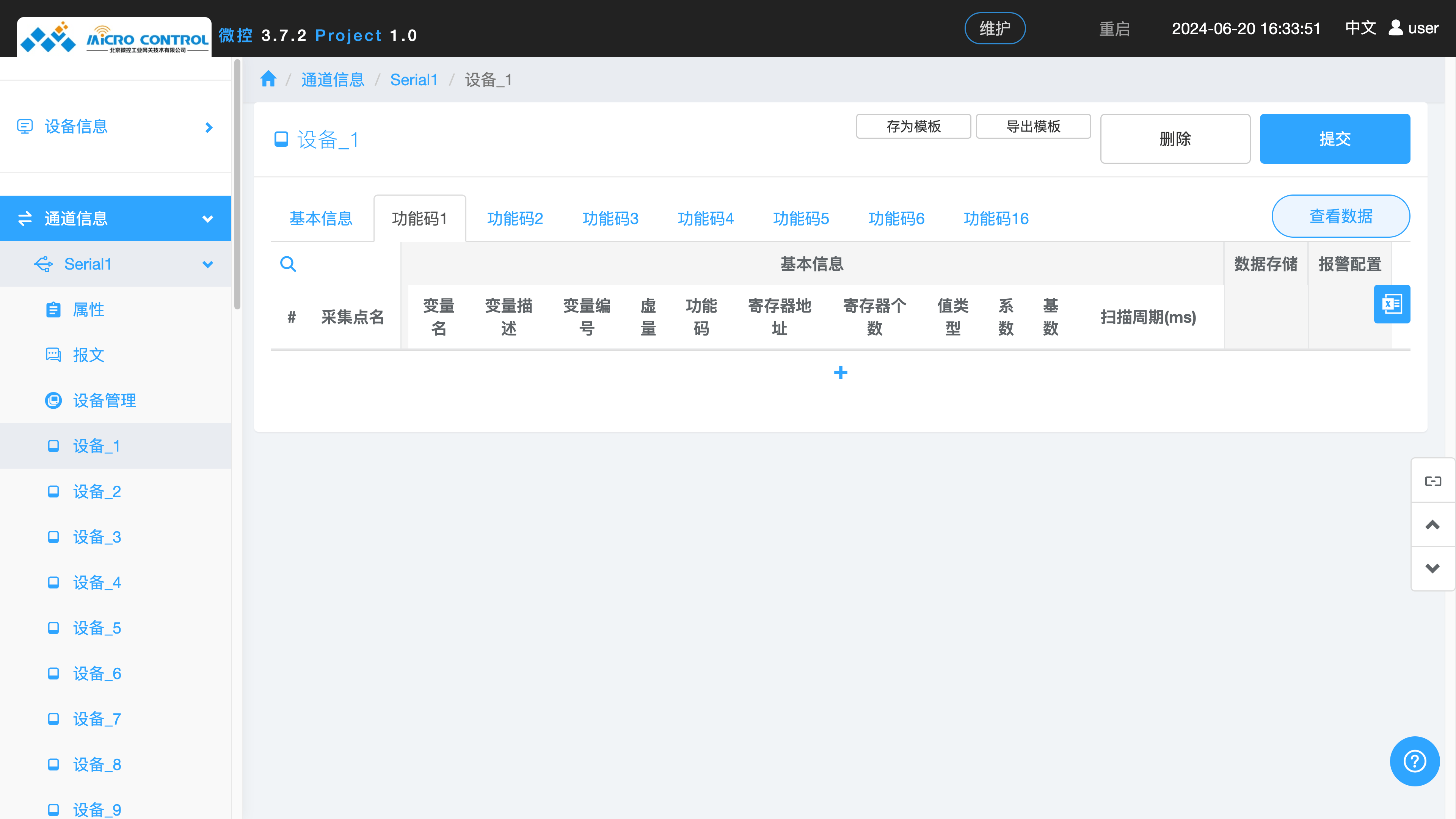Switch the language via 中文
This screenshot has width=1456, height=819.
pos(1360,28)
